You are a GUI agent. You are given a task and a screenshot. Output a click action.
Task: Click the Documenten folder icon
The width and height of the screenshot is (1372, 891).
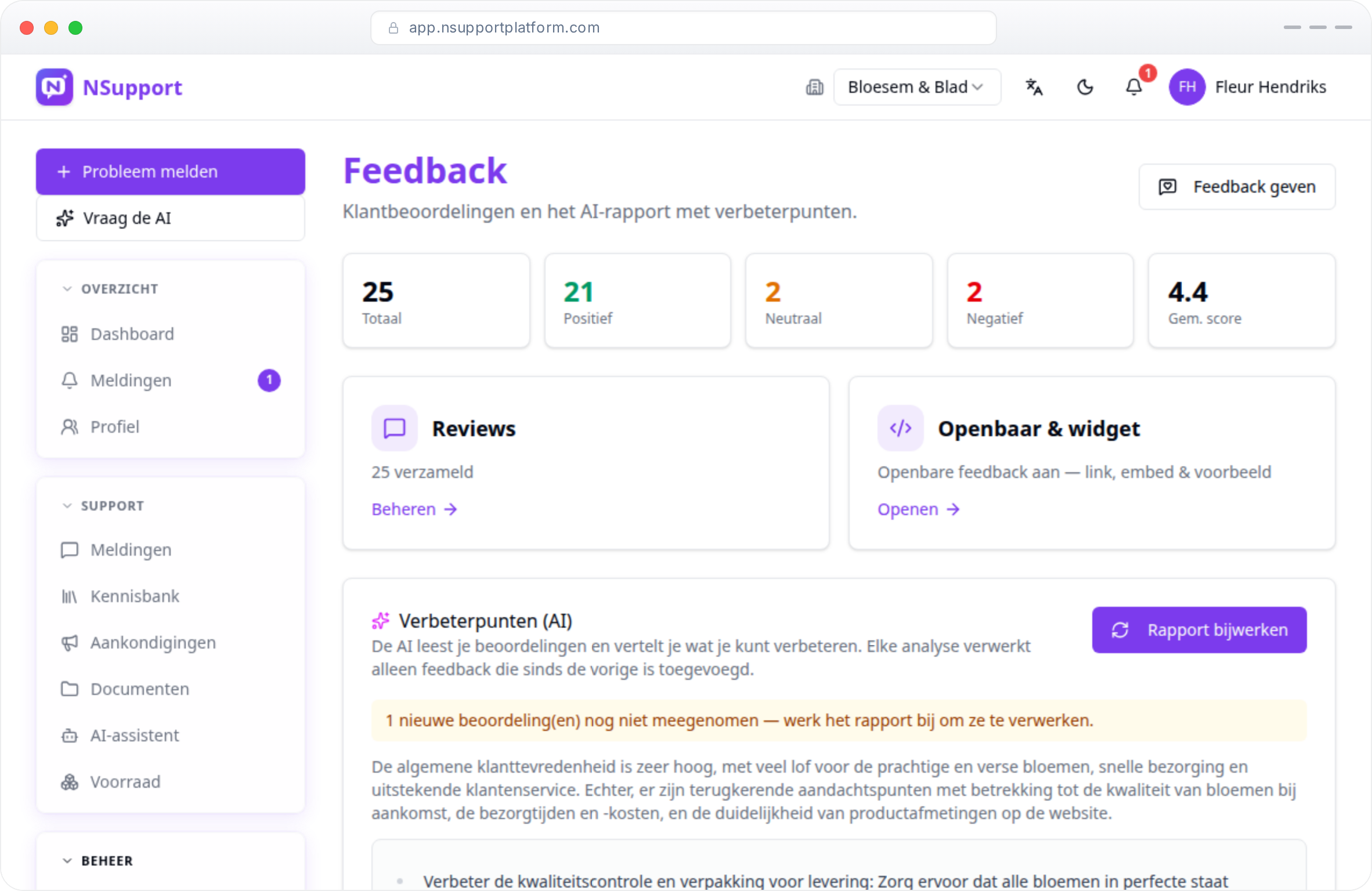pyautogui.click(x=70, y=689)
